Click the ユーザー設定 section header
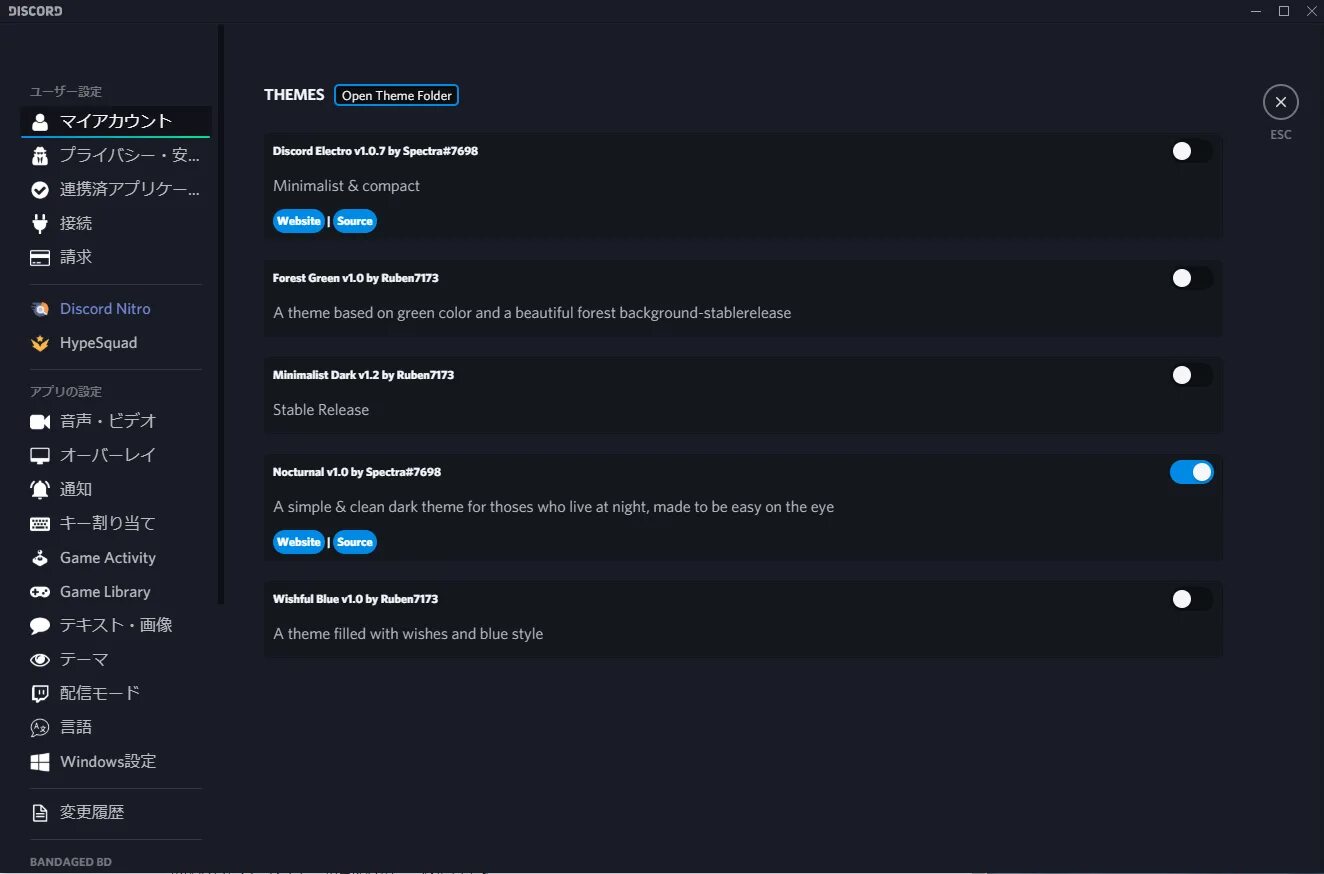Screen dimensions: 1324x874 tap(66, 92)
